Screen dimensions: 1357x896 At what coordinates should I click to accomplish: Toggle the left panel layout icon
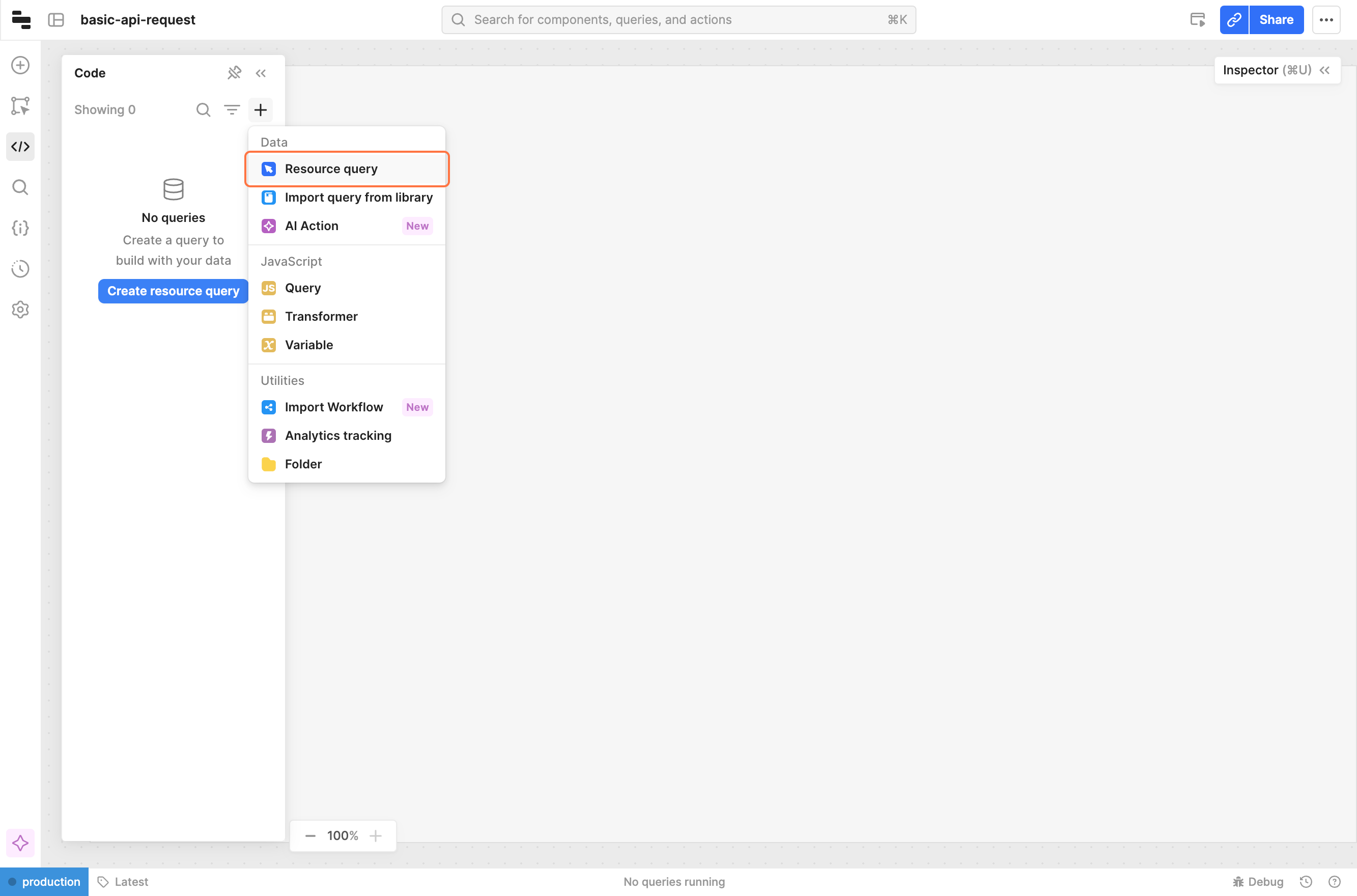56,19
